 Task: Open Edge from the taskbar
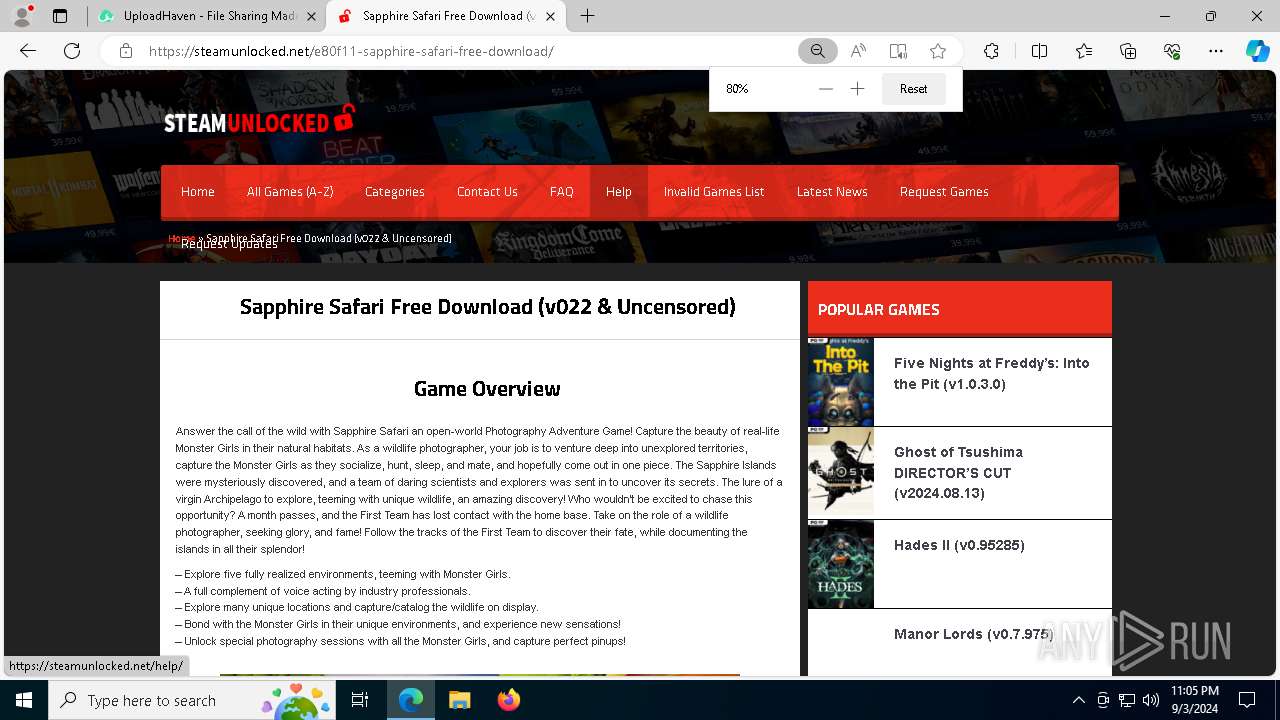410,700
